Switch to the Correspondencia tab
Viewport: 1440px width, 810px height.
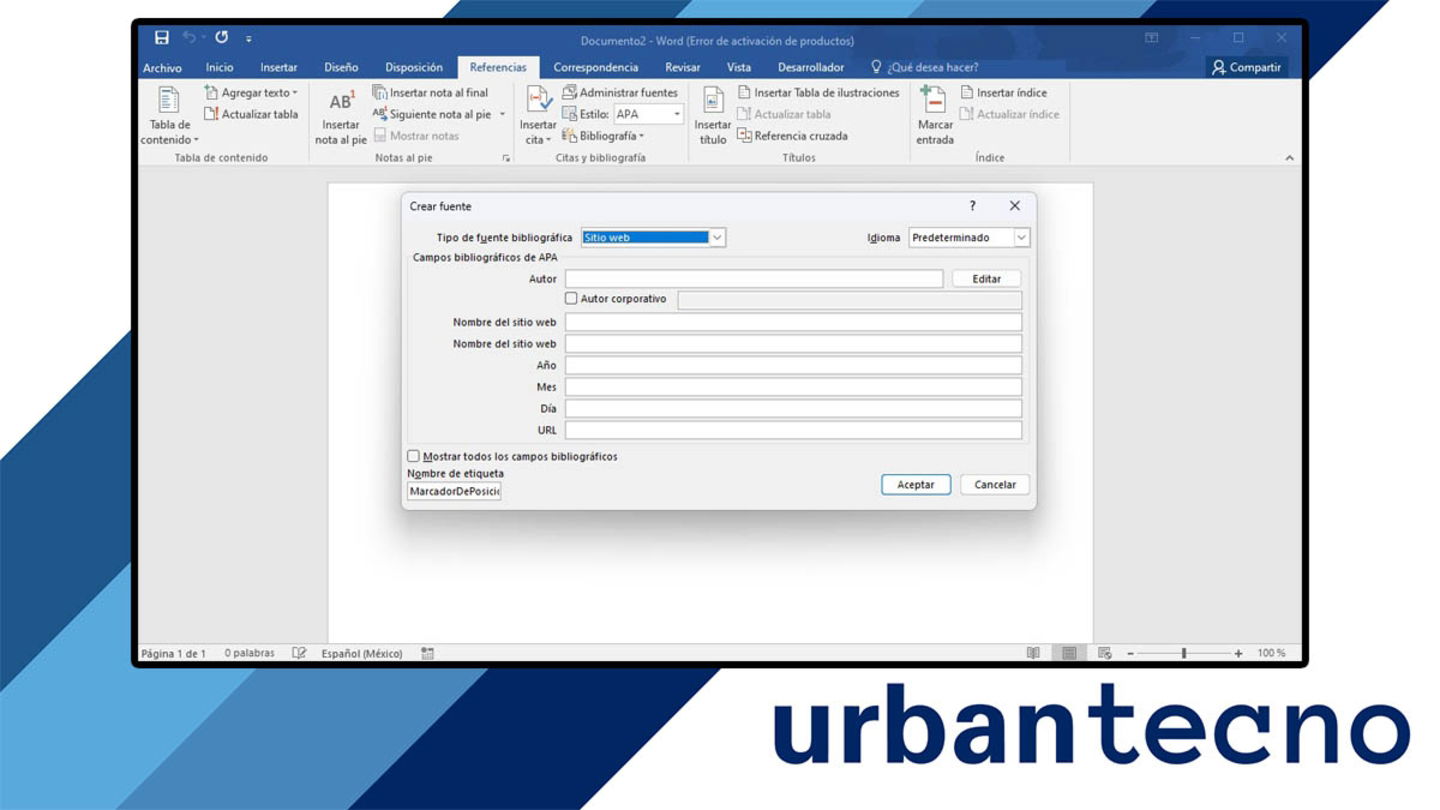pyautogui.click(x=596, y=68)
